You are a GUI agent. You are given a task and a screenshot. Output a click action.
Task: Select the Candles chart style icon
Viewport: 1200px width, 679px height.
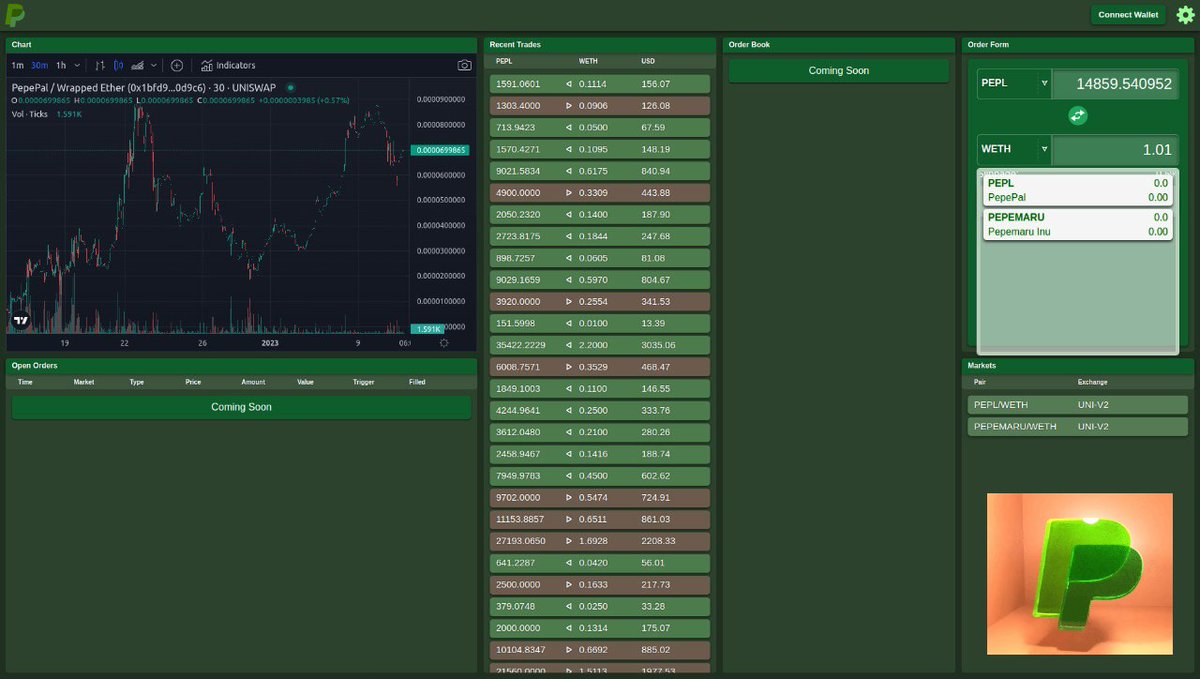click(119, 65)
